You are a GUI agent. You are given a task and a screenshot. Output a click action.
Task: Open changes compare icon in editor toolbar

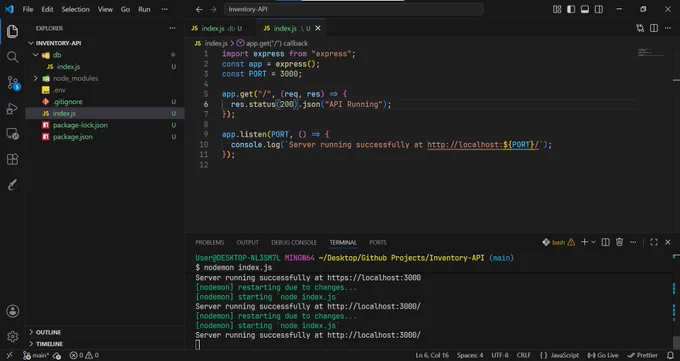point(640,28)
